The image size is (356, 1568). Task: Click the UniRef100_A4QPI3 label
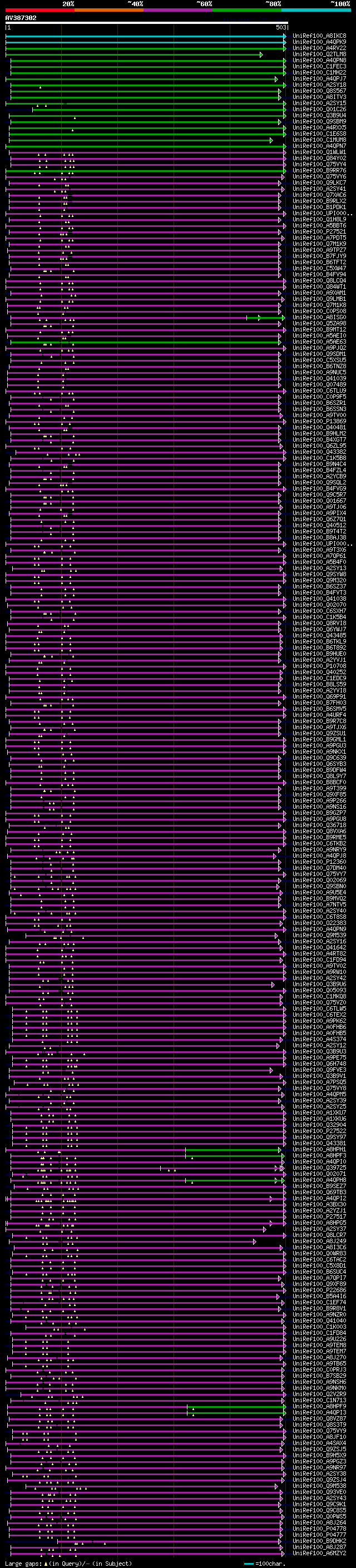click(x=319, y=1413)
